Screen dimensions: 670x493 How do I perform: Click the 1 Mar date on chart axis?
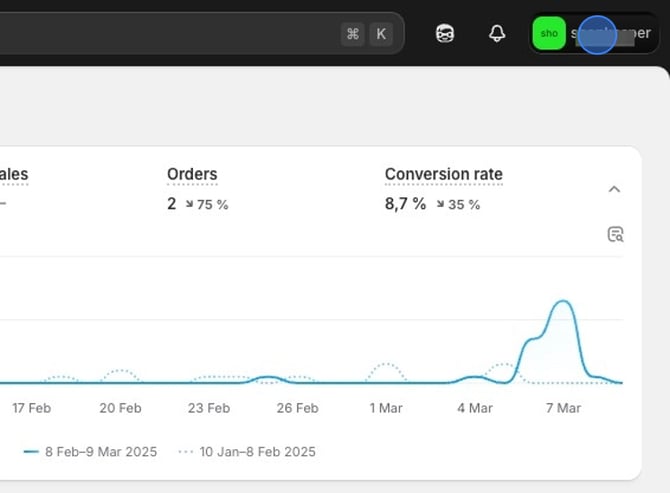tap(385, 408)
